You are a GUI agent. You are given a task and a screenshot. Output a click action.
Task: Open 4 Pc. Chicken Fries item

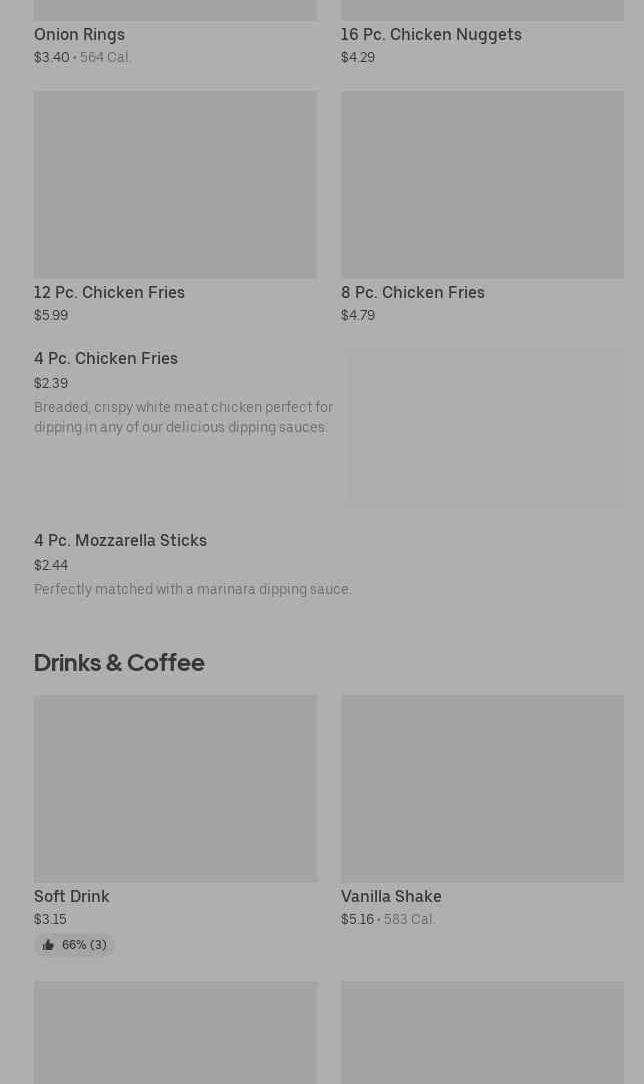click(x=329, y=427)
